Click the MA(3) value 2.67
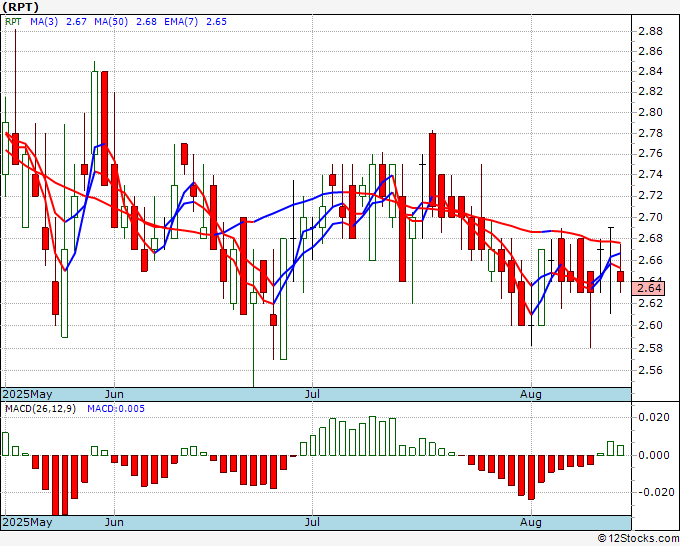The image size is (680, 546). (x=76, y=22)
